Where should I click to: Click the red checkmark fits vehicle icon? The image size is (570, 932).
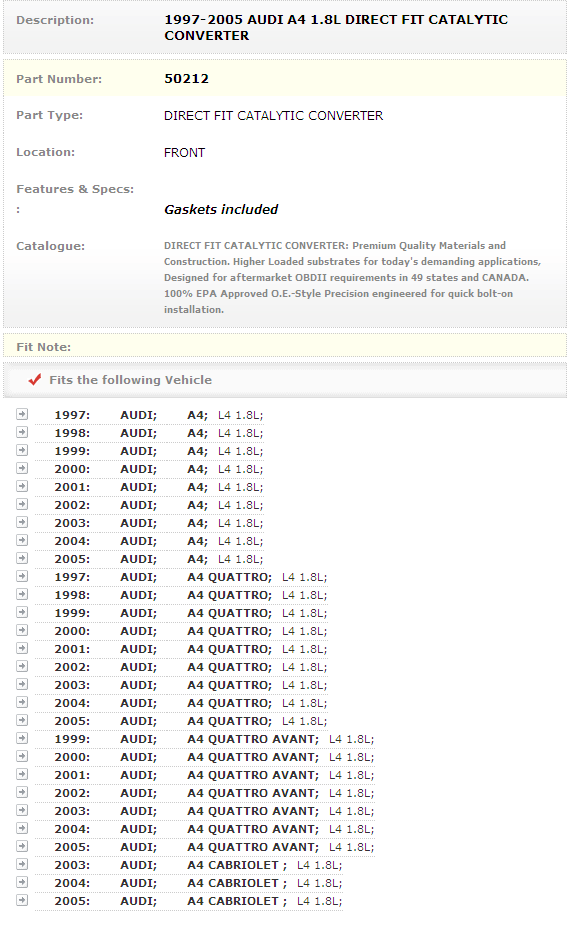[x=35, y=379]
